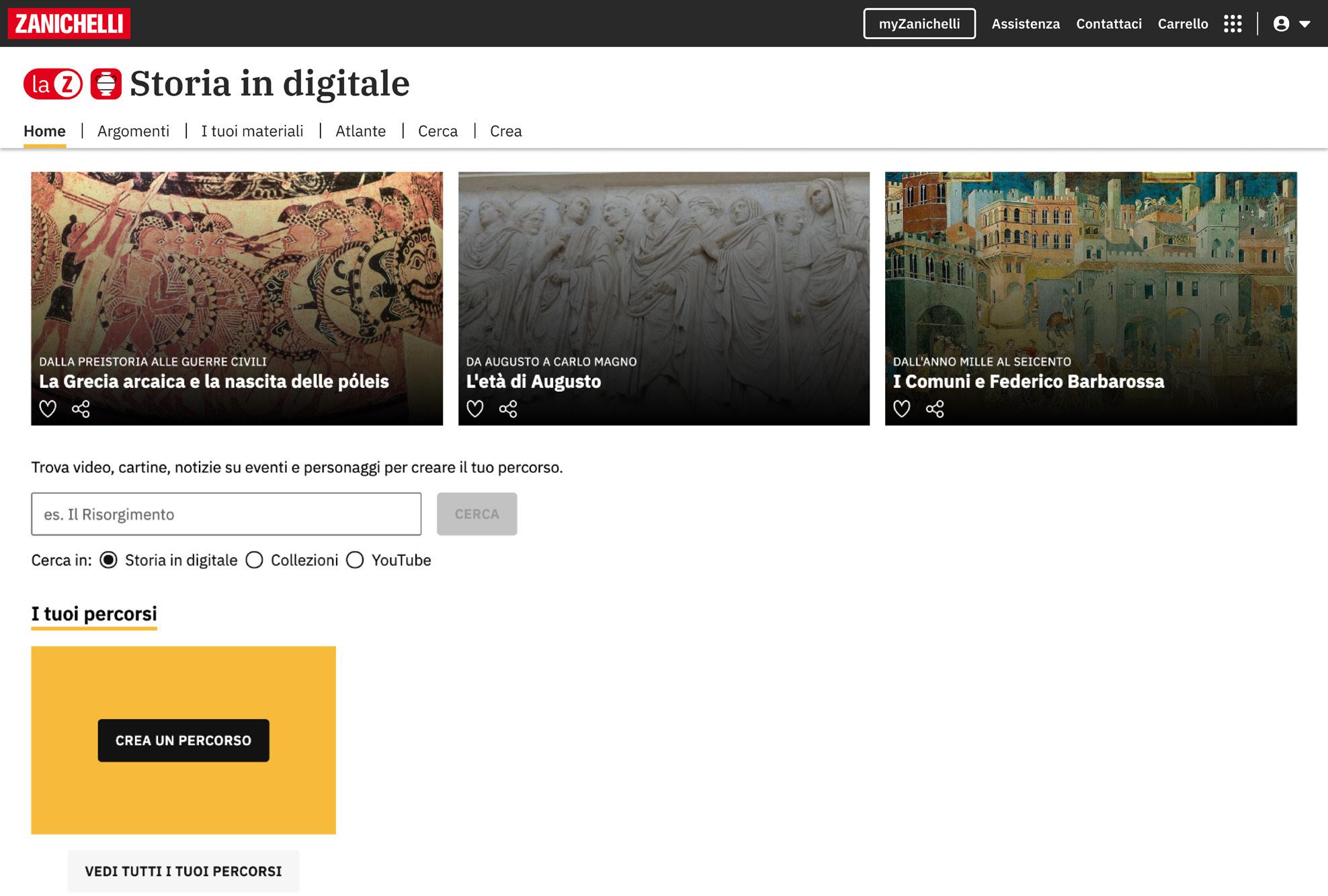Expand the user account dropdown arrow

pos(1304,24)
